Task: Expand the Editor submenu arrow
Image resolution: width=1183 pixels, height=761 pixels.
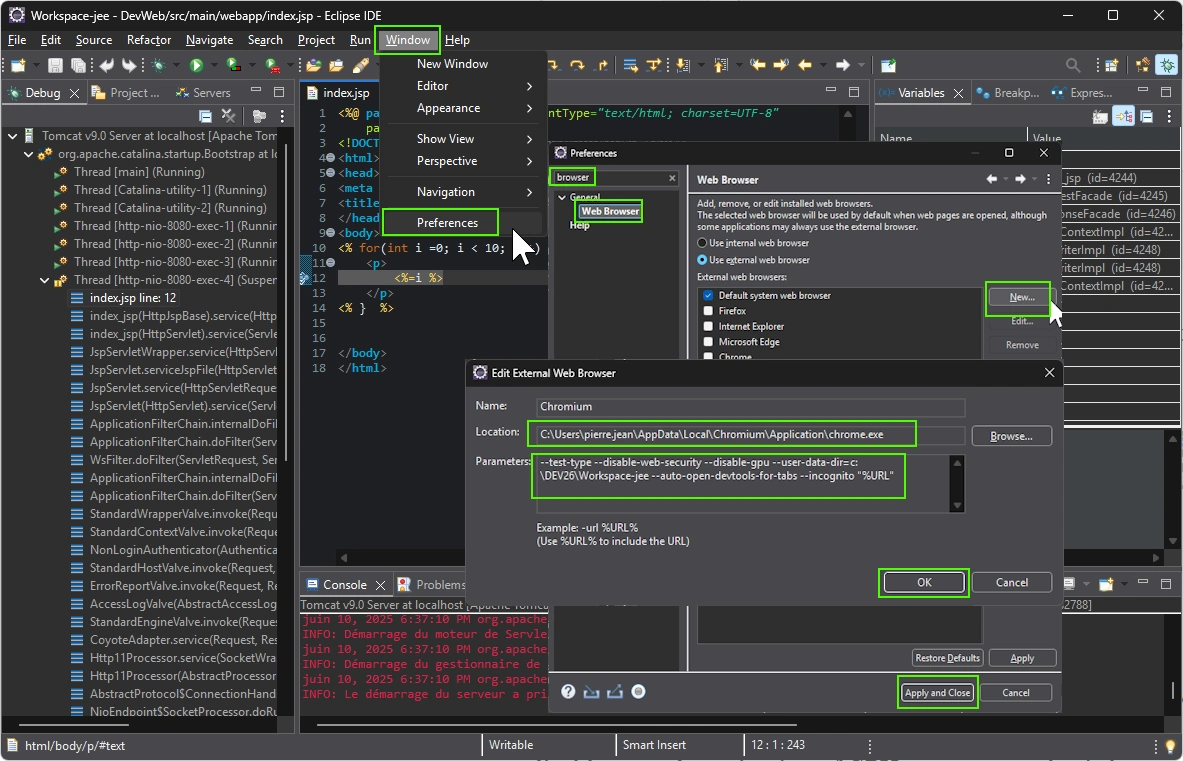Action: (x=530, y=86)
